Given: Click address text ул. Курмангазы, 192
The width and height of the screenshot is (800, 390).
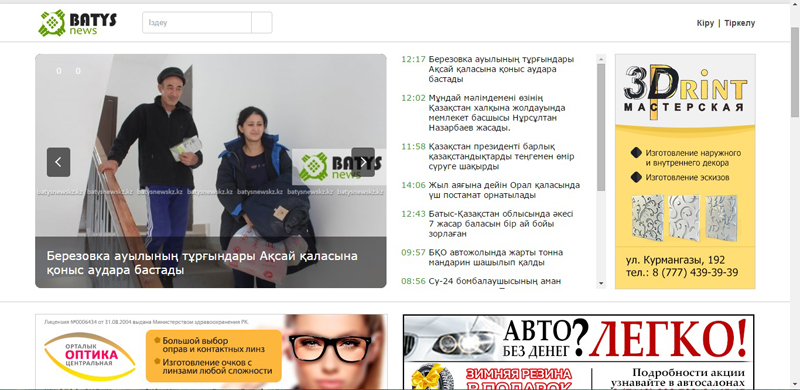Looking at the screenshot, I should (x=675, y=260).
